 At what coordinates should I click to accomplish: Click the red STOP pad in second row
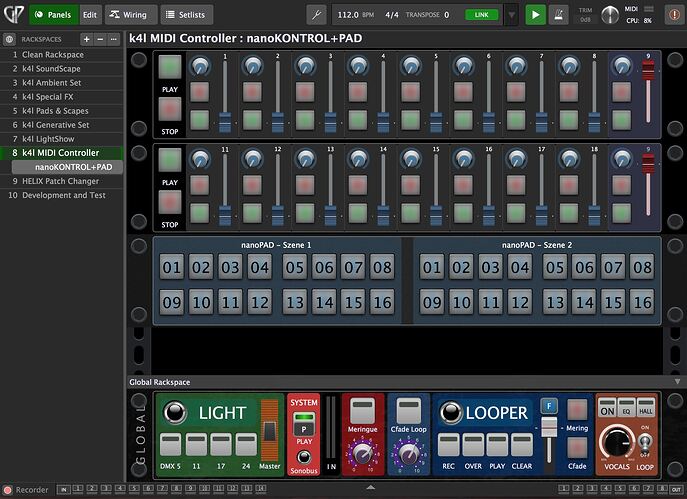coord(170,202)
